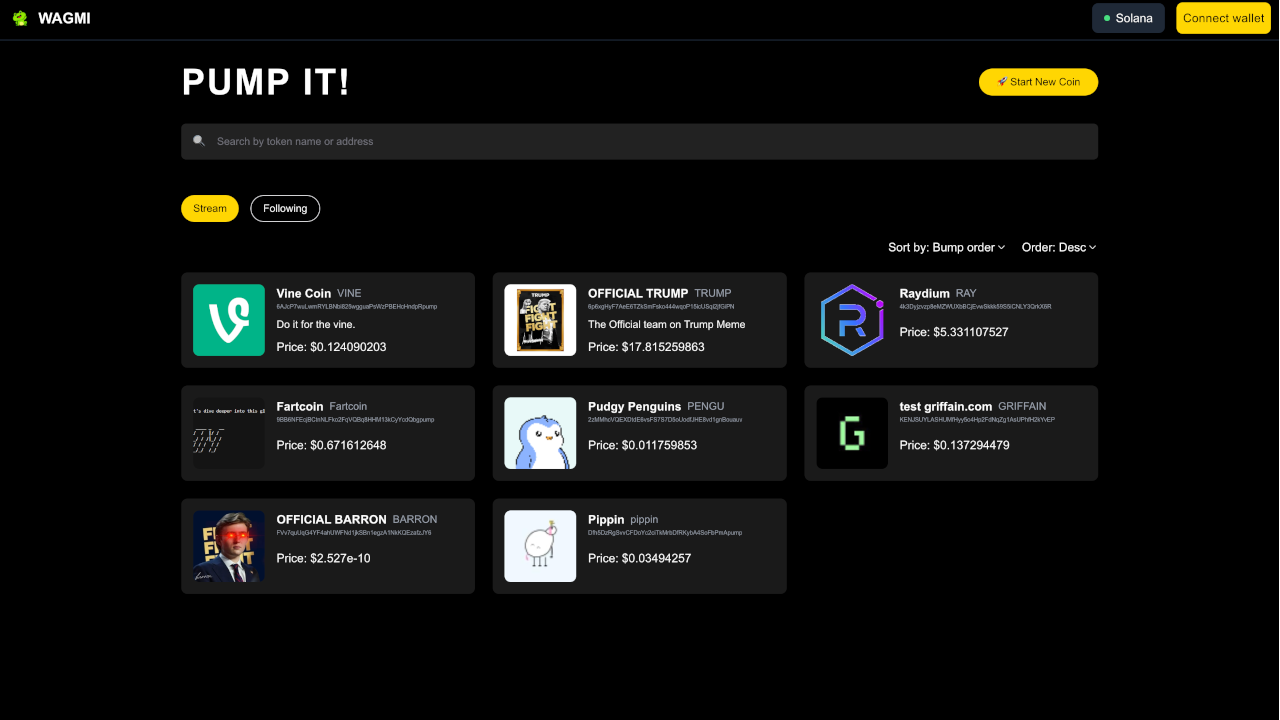The image size is (1280, 720).
Task: Click the green GRIFFAIN G logo
Action: tap(852, 433)
